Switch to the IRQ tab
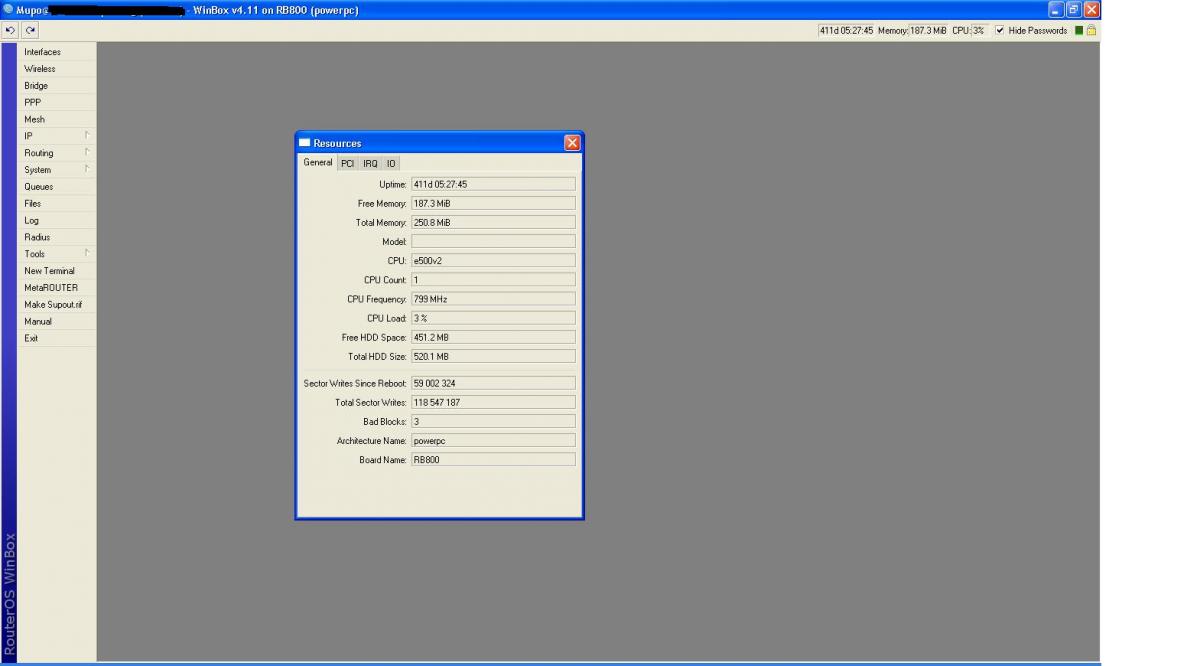The image size is (1200, 666). [x=370, y=163]
